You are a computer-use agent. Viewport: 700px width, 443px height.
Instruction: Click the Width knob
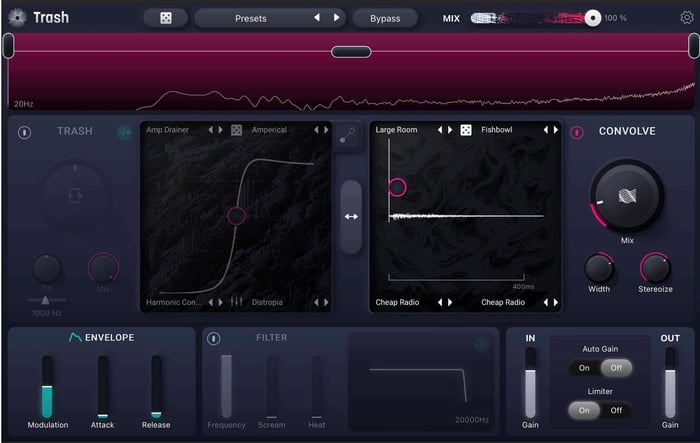pos(599,268)
